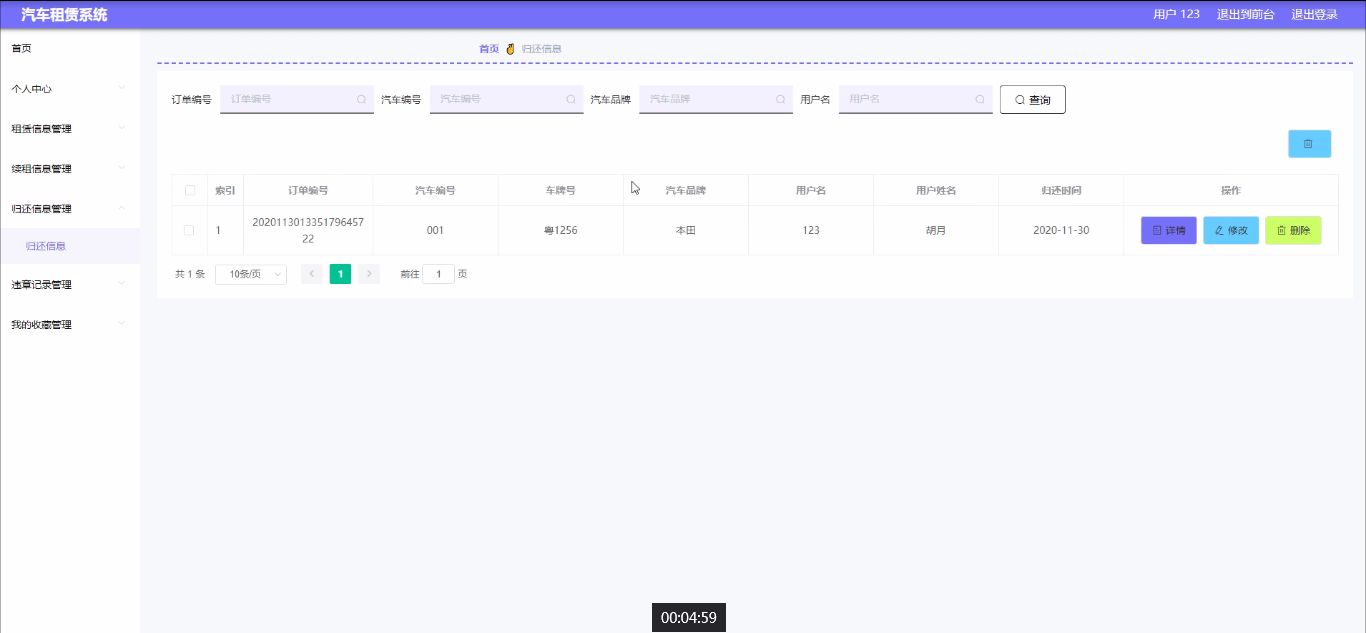
Task: Click the 查询 search button
Action: click(x=1033, y=100)
